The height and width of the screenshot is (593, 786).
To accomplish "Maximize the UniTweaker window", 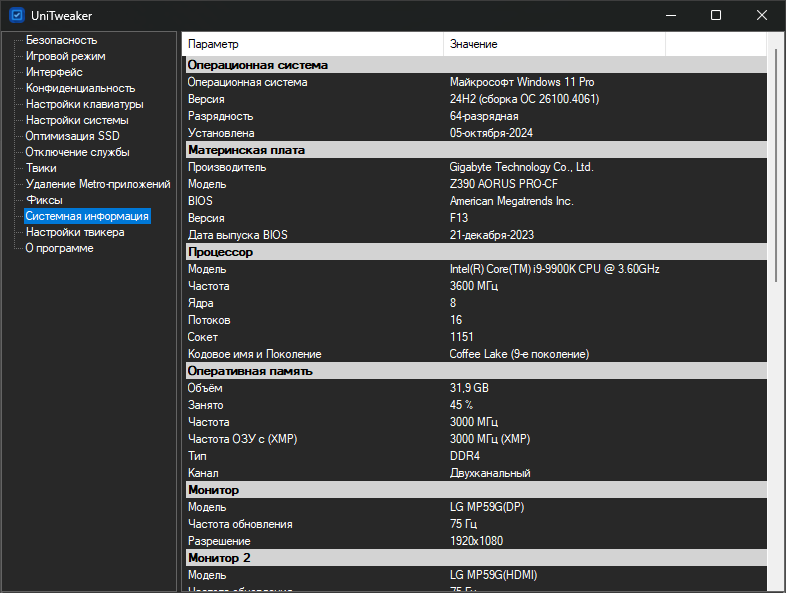I will [716, 15].
